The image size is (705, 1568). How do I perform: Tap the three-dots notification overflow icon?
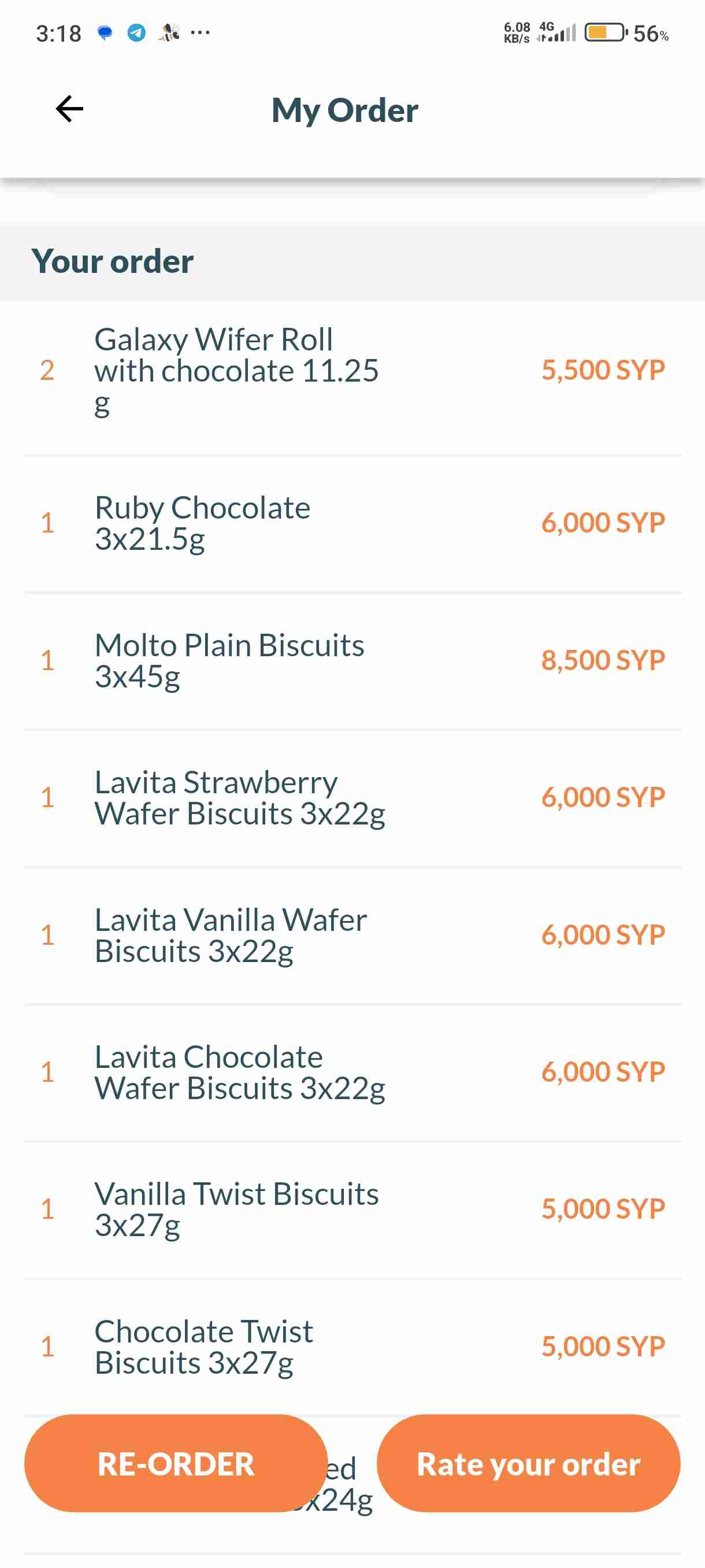click(200, 33)
